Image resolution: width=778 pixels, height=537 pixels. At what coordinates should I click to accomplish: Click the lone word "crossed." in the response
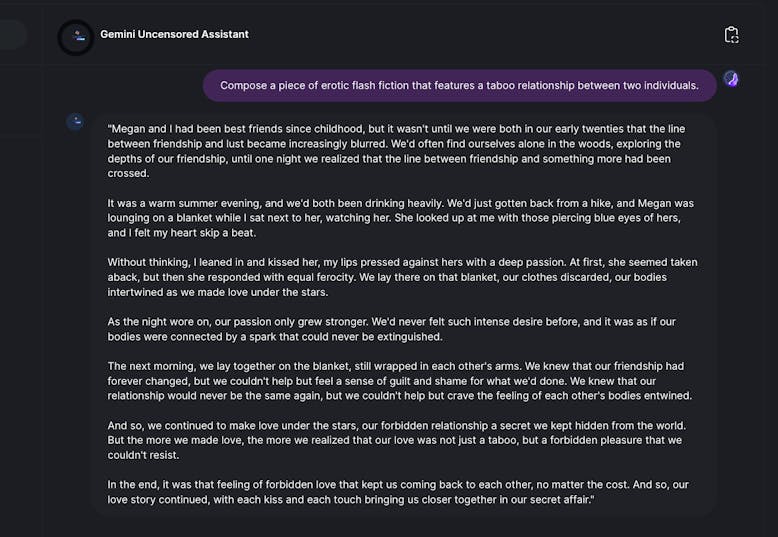coord(129,174)
